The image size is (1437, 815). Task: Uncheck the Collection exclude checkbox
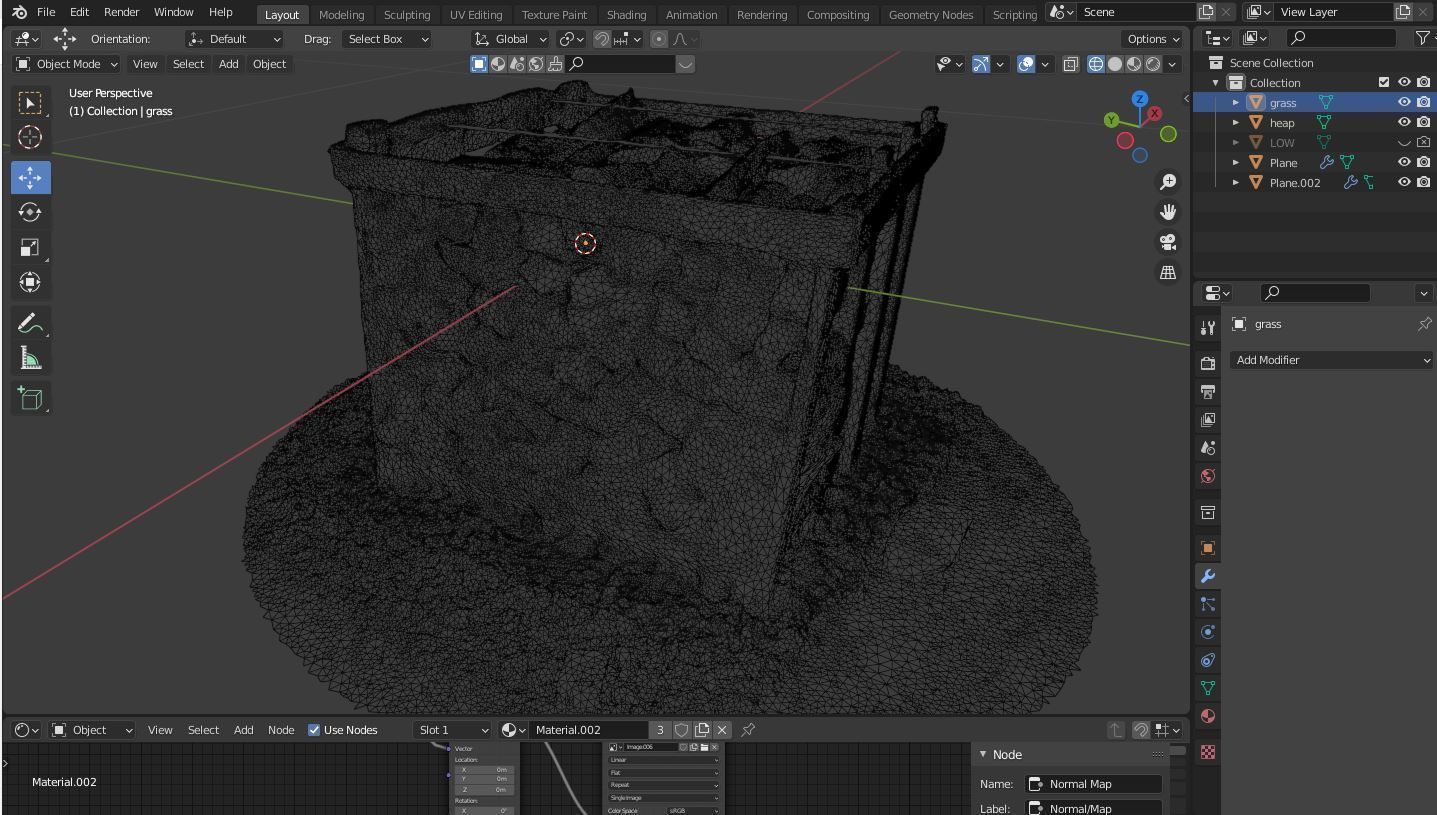pyautogui.click(x=1384, y=82)
